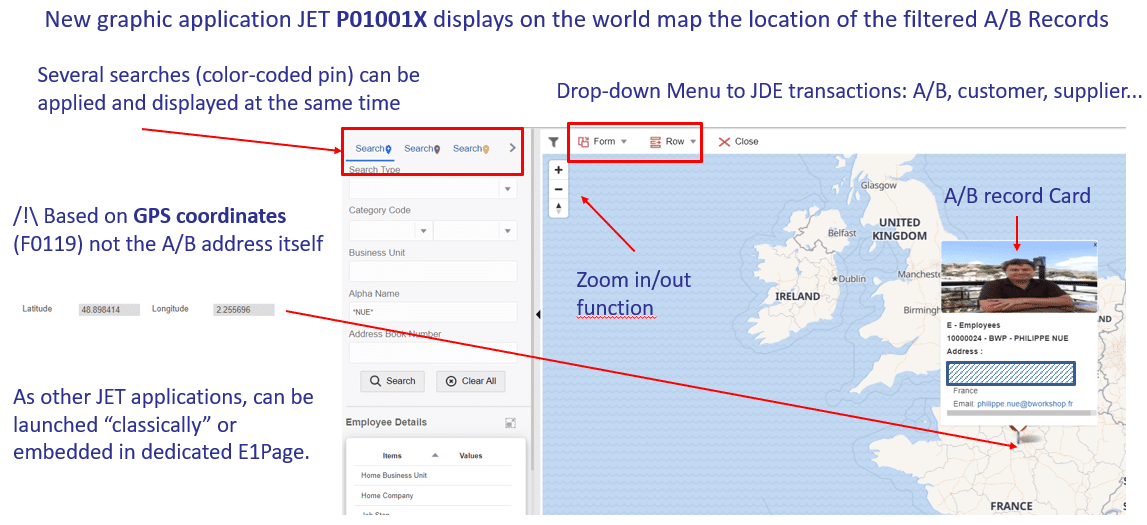
Task: Open the Search Type dropdown
Action: pyautogui.click(x=507, y=189)
